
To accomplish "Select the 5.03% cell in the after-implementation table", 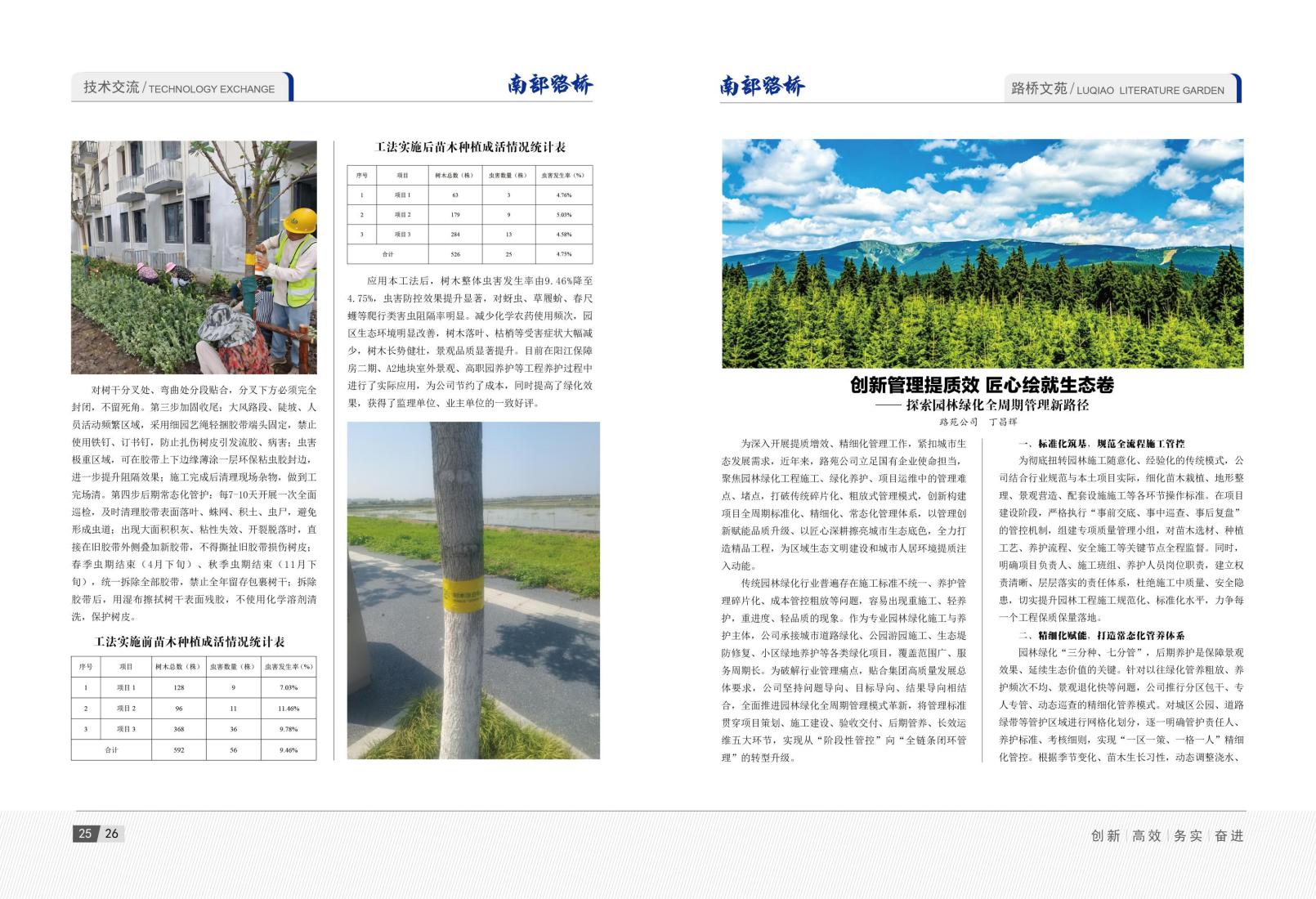I will coord(564,215).
